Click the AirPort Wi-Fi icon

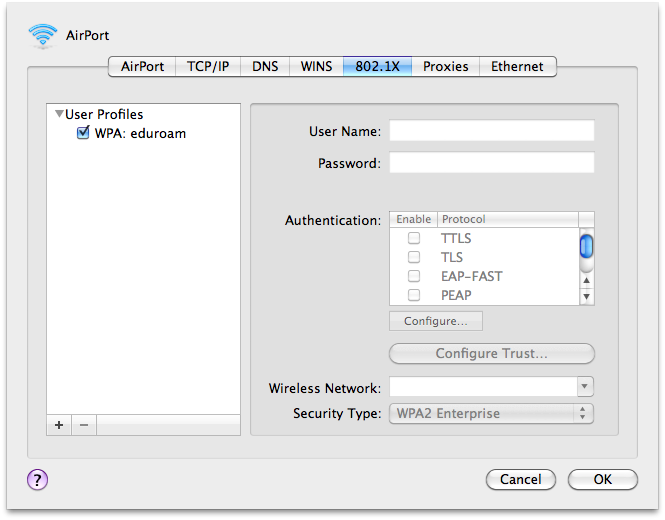pyautogui.click(x=42, y=36)
